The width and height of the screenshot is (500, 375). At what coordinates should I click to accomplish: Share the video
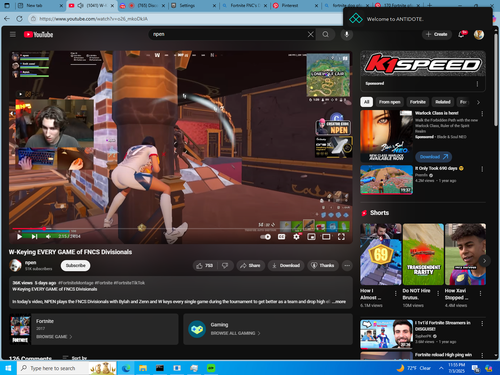pyautogui.click(x=250, y=266)
